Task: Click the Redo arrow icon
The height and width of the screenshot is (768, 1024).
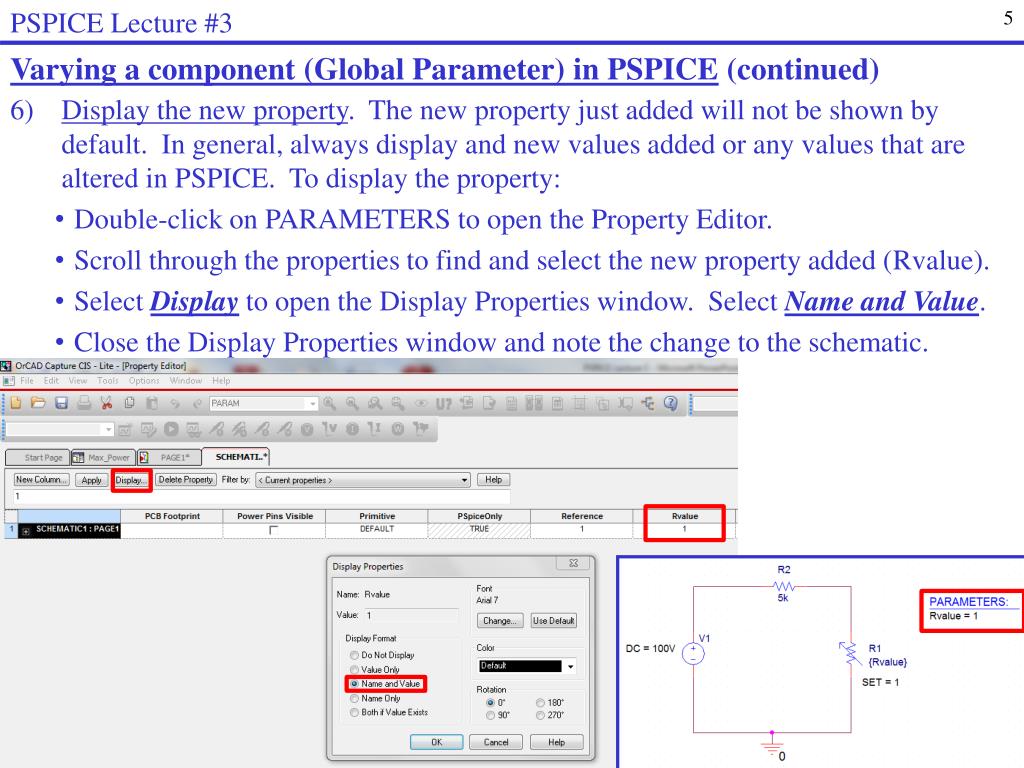Action: click(197, 404)
